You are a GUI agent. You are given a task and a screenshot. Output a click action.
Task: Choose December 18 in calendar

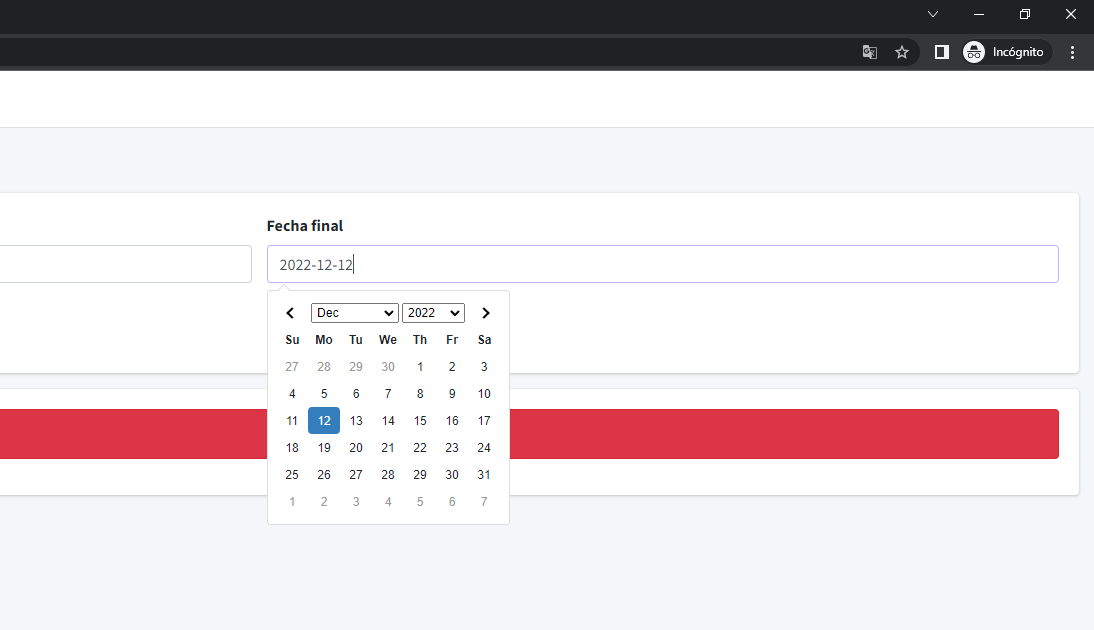coord(292,448)
